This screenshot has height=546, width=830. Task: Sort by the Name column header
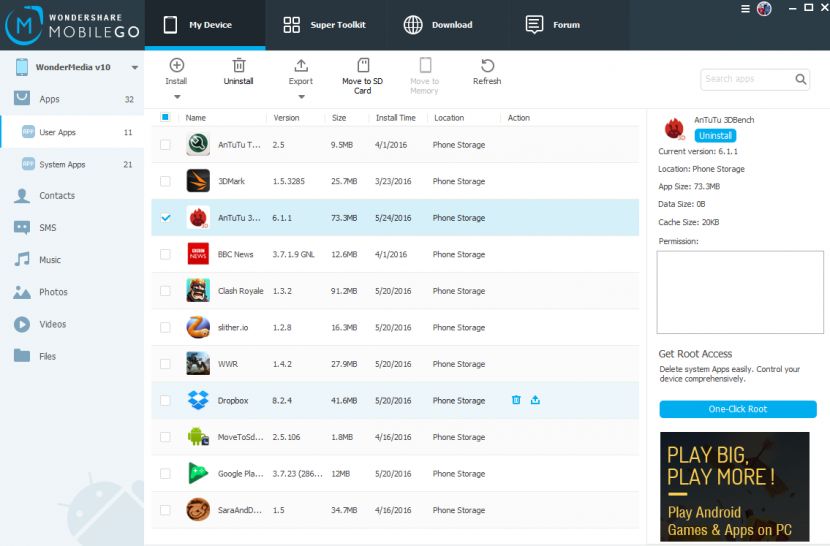pyautogui.click(x=195, y=118)
